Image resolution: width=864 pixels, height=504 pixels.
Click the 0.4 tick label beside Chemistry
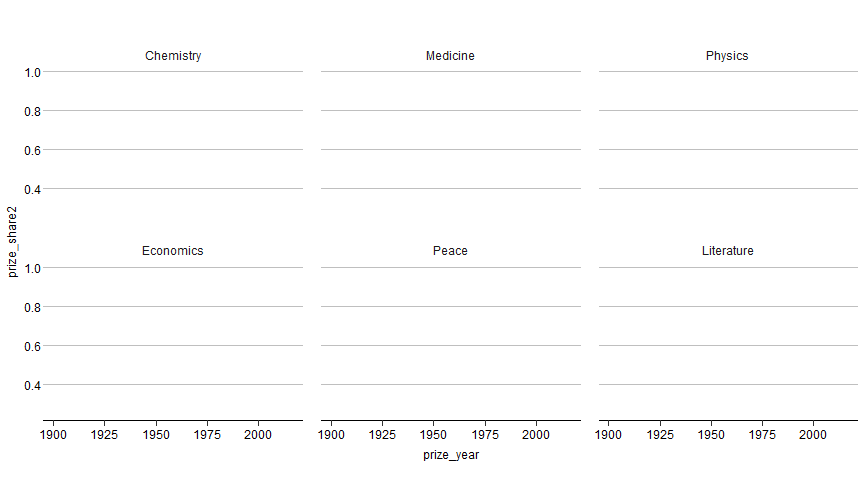click(x=32, y=189)
